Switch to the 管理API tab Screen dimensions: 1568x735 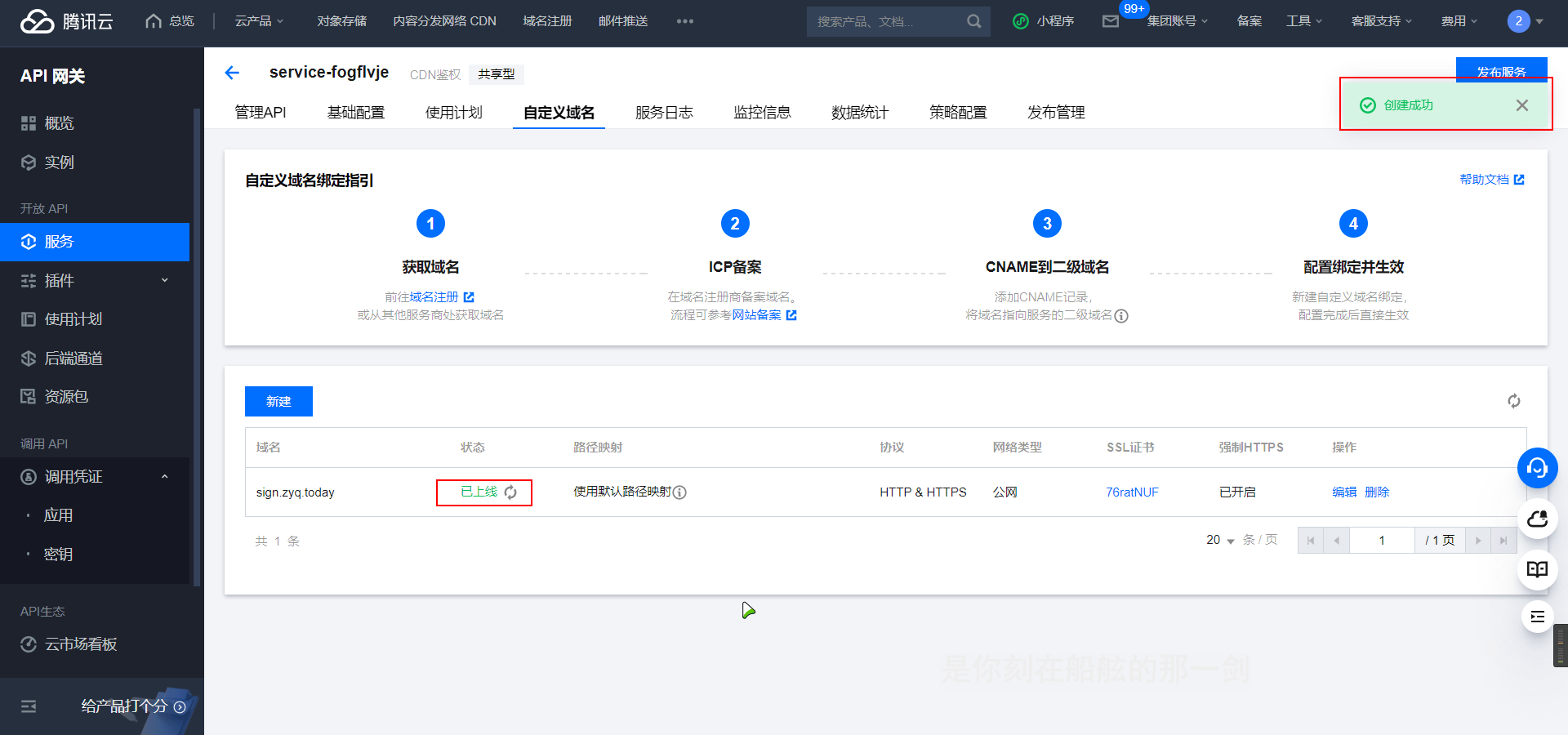(x=260, y=112)
